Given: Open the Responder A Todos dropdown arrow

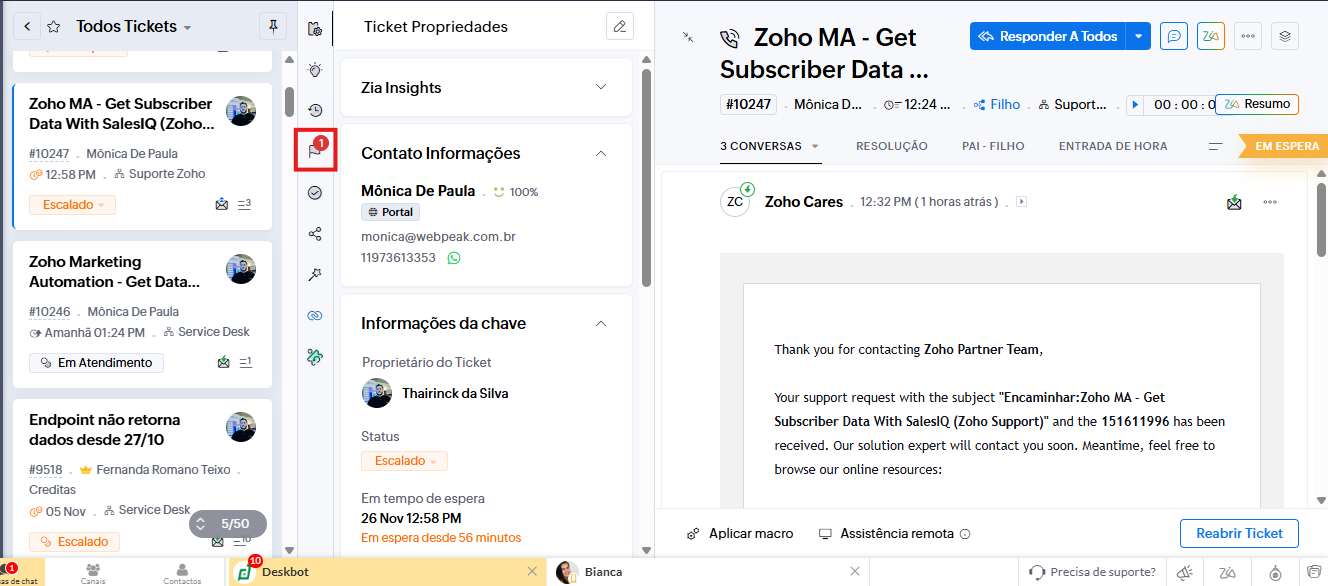Looking at the screenshot, I should coord(1139,37).
